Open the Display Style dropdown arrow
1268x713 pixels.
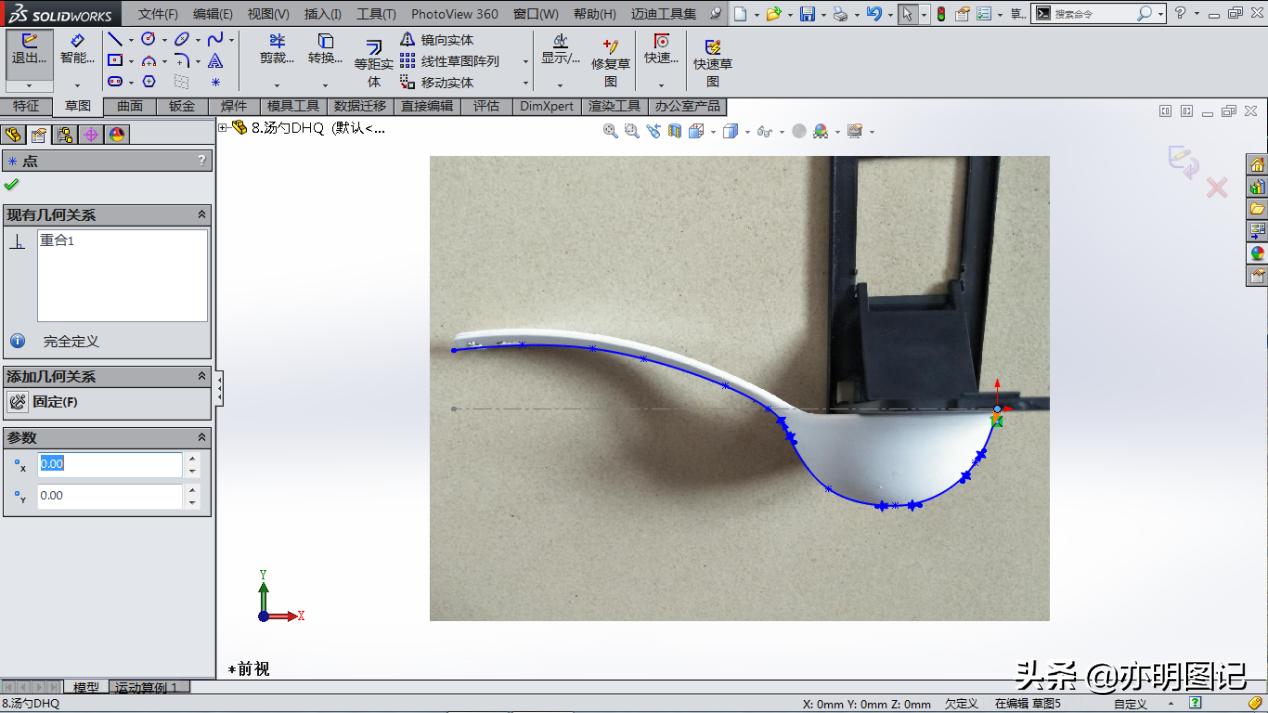tap(748, 131)
